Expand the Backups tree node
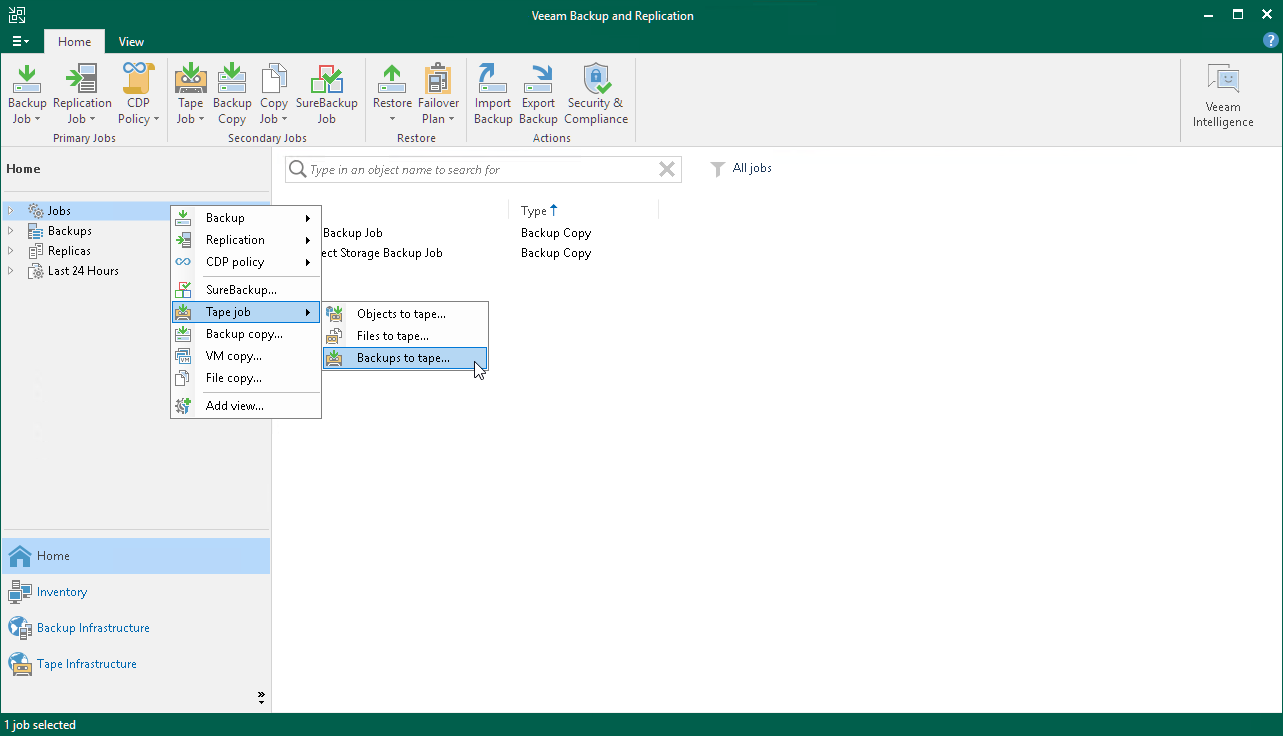Screen dimensions: 1283x736 (11, 231)
